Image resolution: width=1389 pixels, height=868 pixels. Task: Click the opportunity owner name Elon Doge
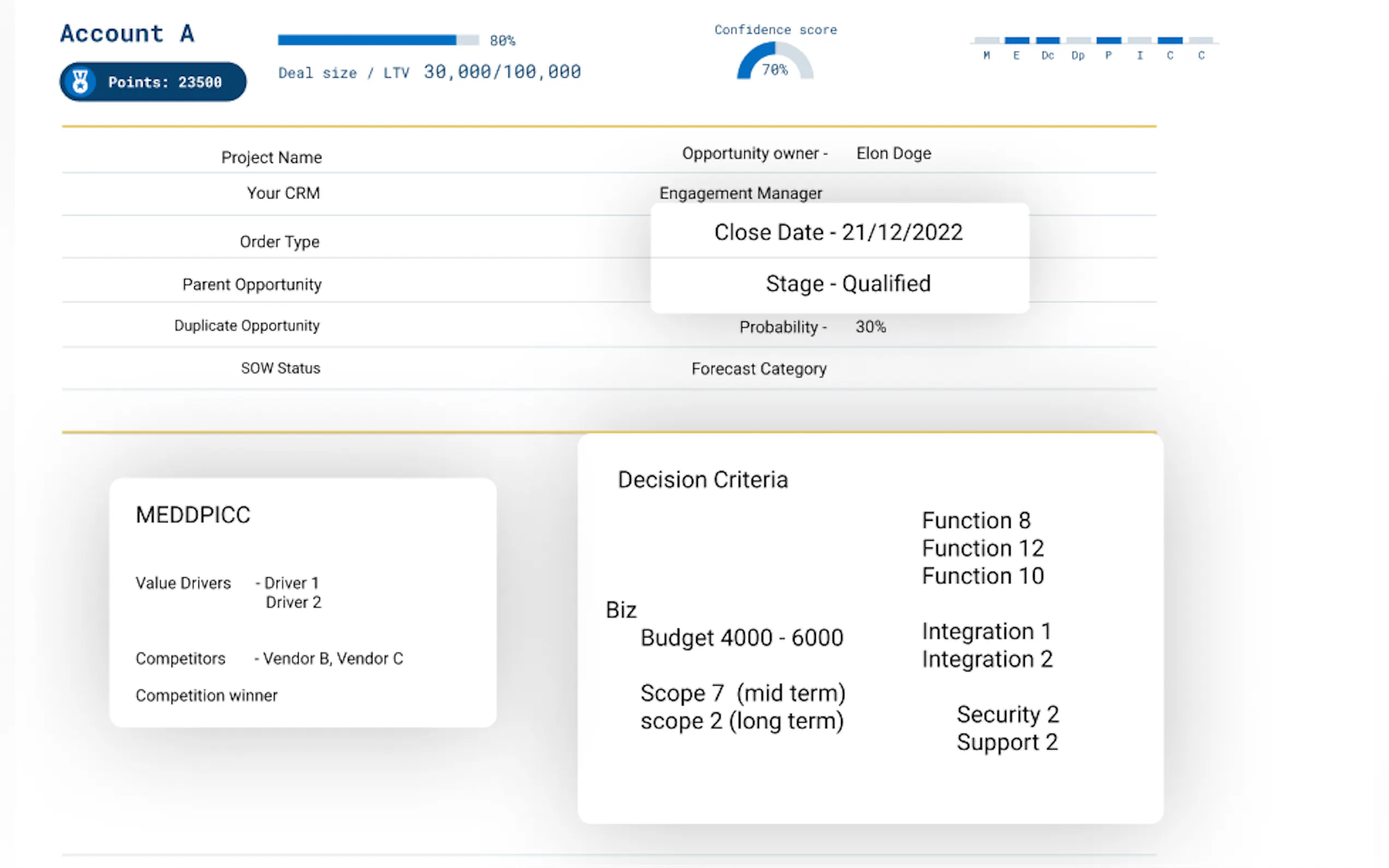[893, 153]
